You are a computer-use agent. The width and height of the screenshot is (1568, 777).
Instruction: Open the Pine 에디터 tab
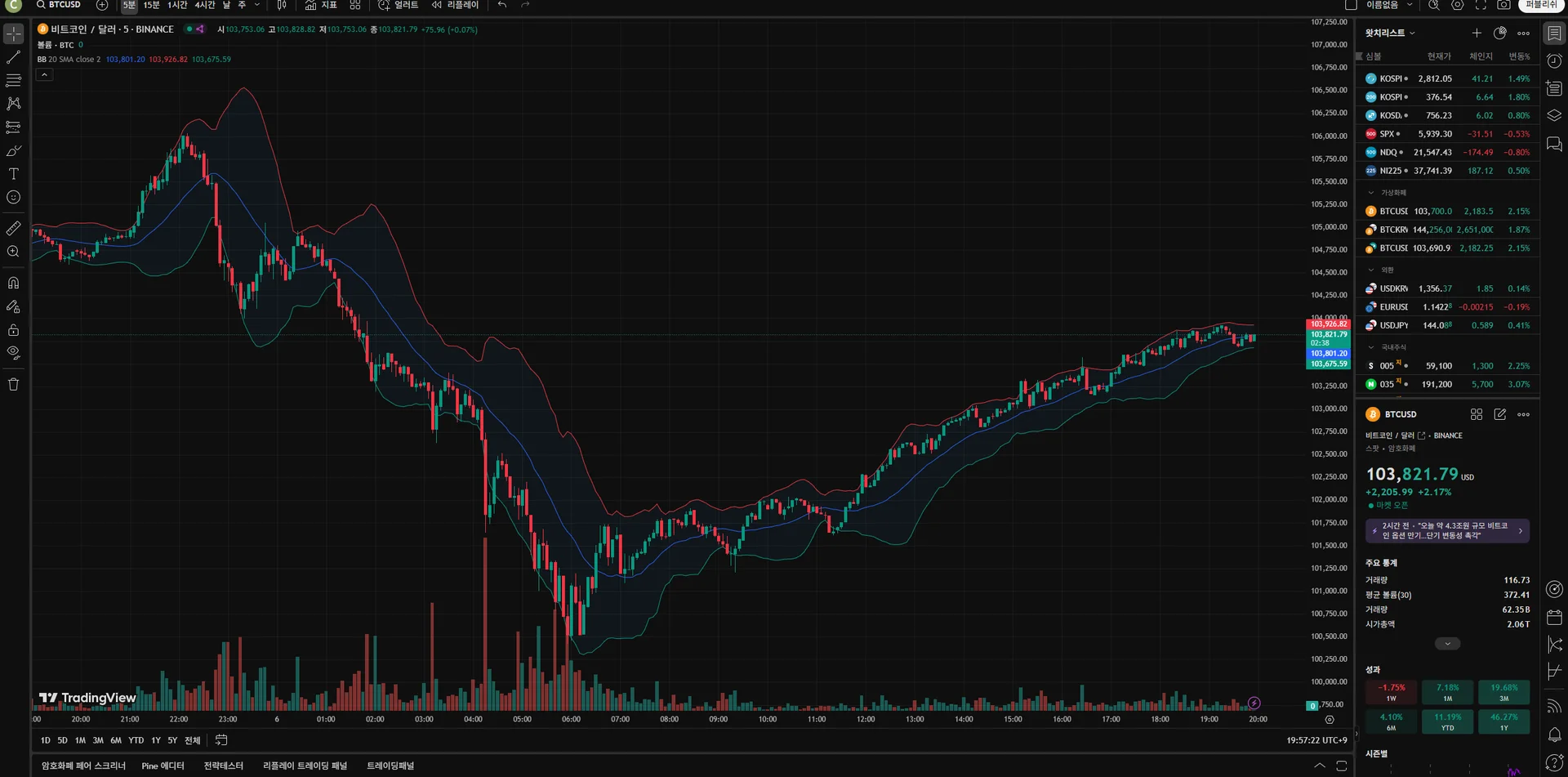click(163, 766)
